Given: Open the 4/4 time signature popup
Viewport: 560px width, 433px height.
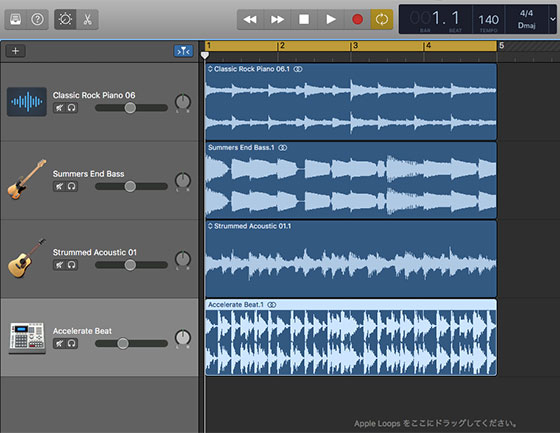Looking at the screenshot, I should 526,13.
